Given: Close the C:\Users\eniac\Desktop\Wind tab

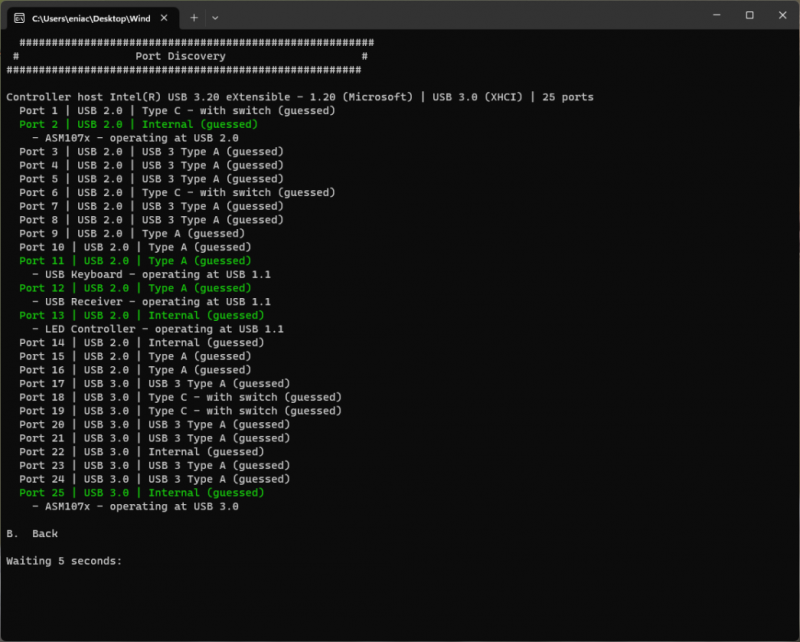Looking at the screenshot, I should tap(164, 18).
